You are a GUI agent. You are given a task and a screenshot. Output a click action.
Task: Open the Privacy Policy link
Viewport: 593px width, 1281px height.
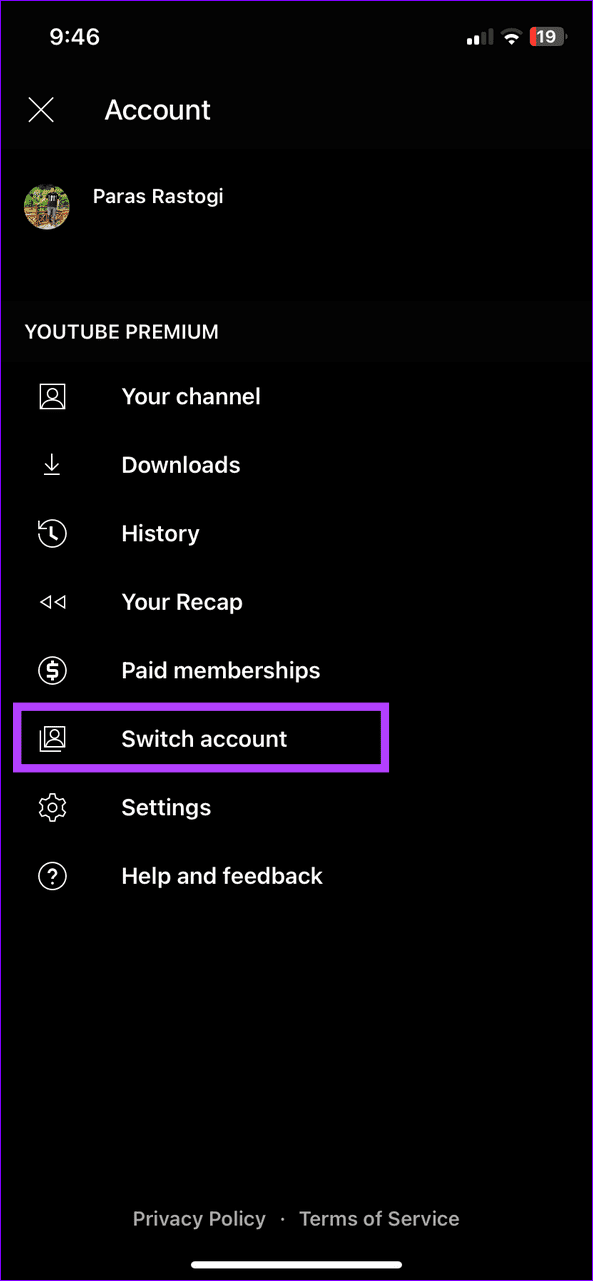pyautogui.click(x=199, y=1218)
